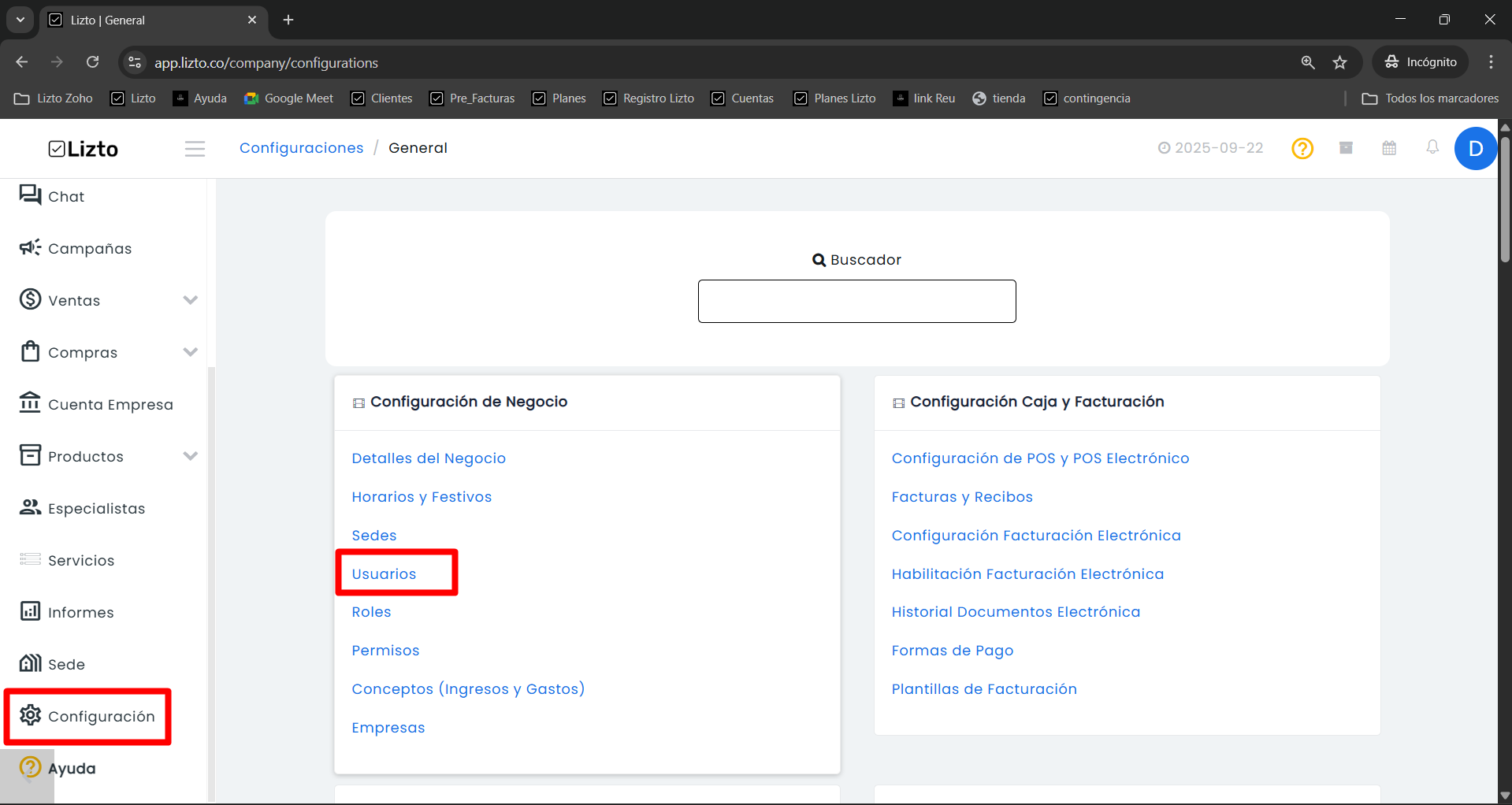Viewport: 1512px width, 805px height.
Task: Open the Roles settings link
Action: click(371, 612)
